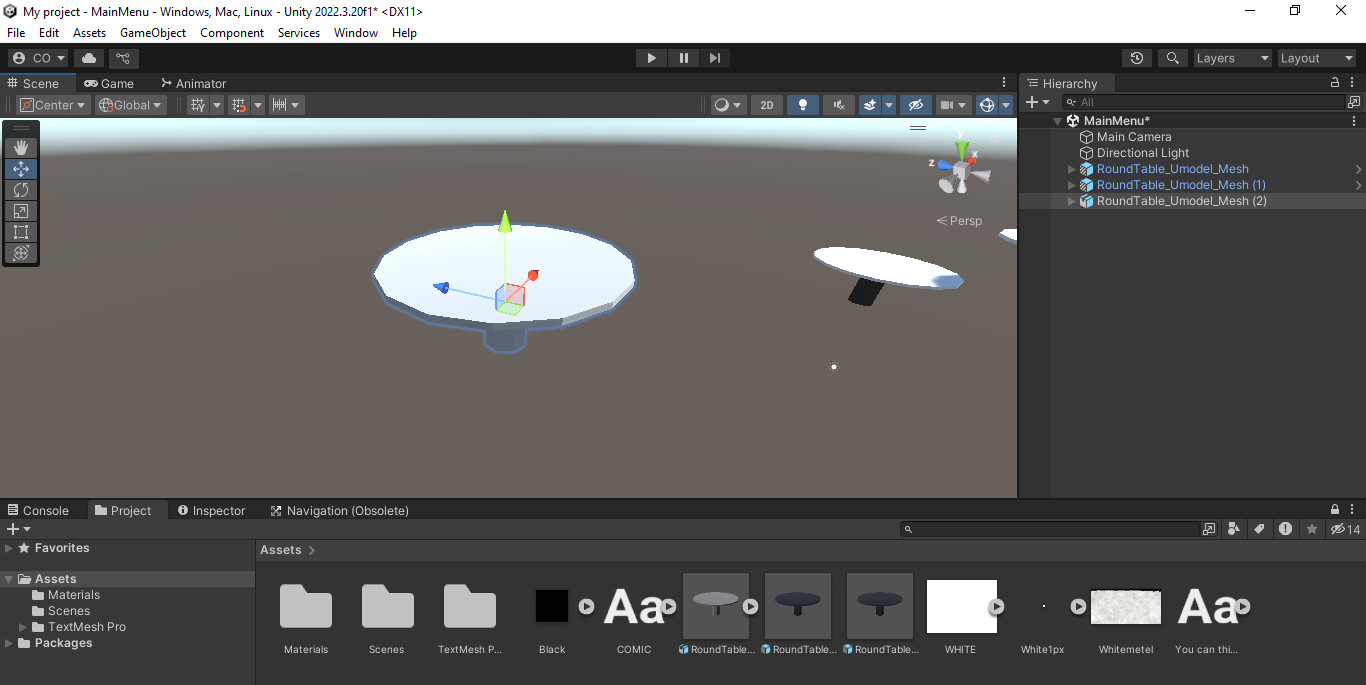Expand RoundTable_Umodel_Mesh (1) in the Hierarchy
This screenshot has width=1366, height=685.
tap(1070, 184)
